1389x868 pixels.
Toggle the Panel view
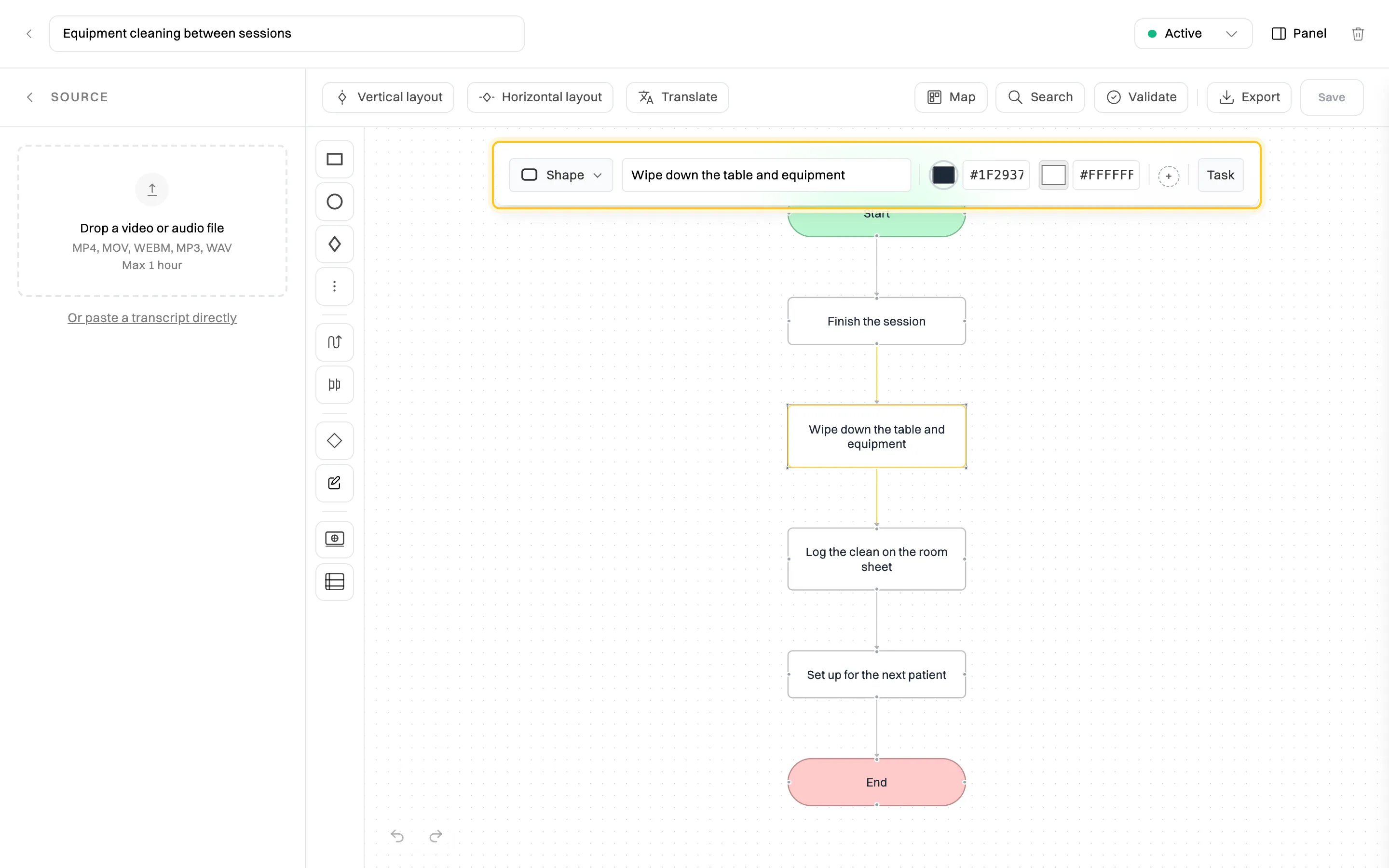point(1298,33)
